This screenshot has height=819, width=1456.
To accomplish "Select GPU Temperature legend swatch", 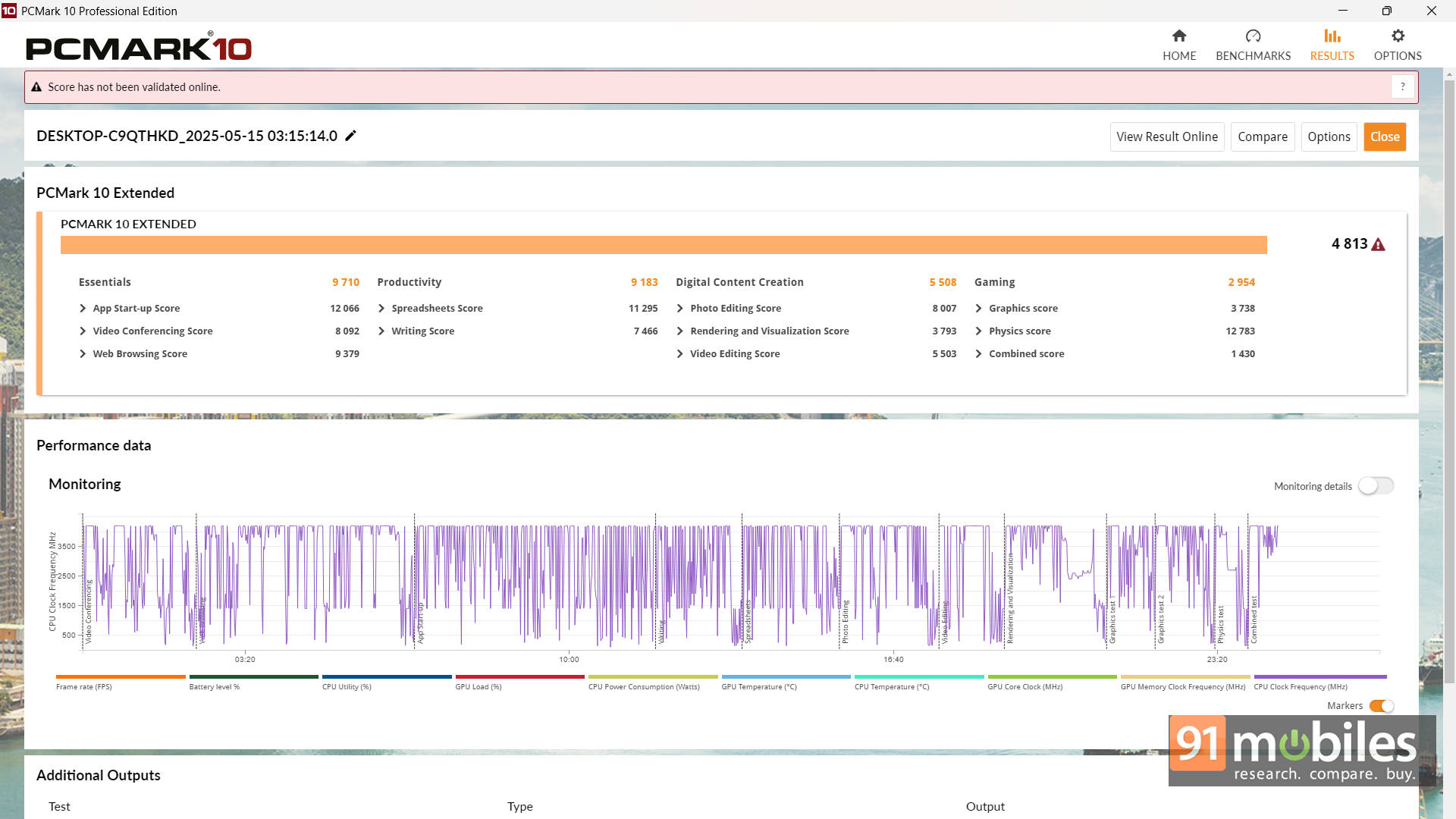I will (786, 676).
